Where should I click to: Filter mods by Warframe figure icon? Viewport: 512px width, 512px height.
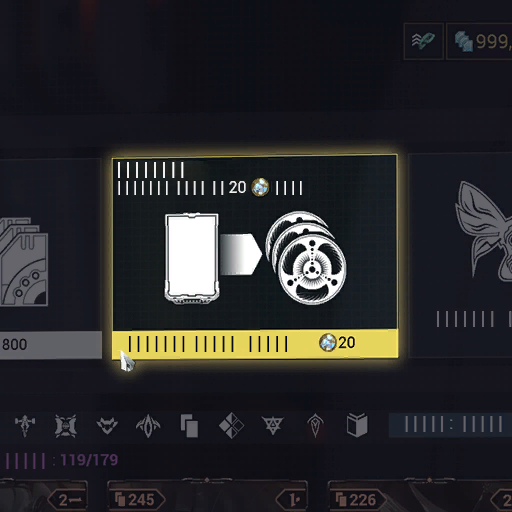[24, 425]
